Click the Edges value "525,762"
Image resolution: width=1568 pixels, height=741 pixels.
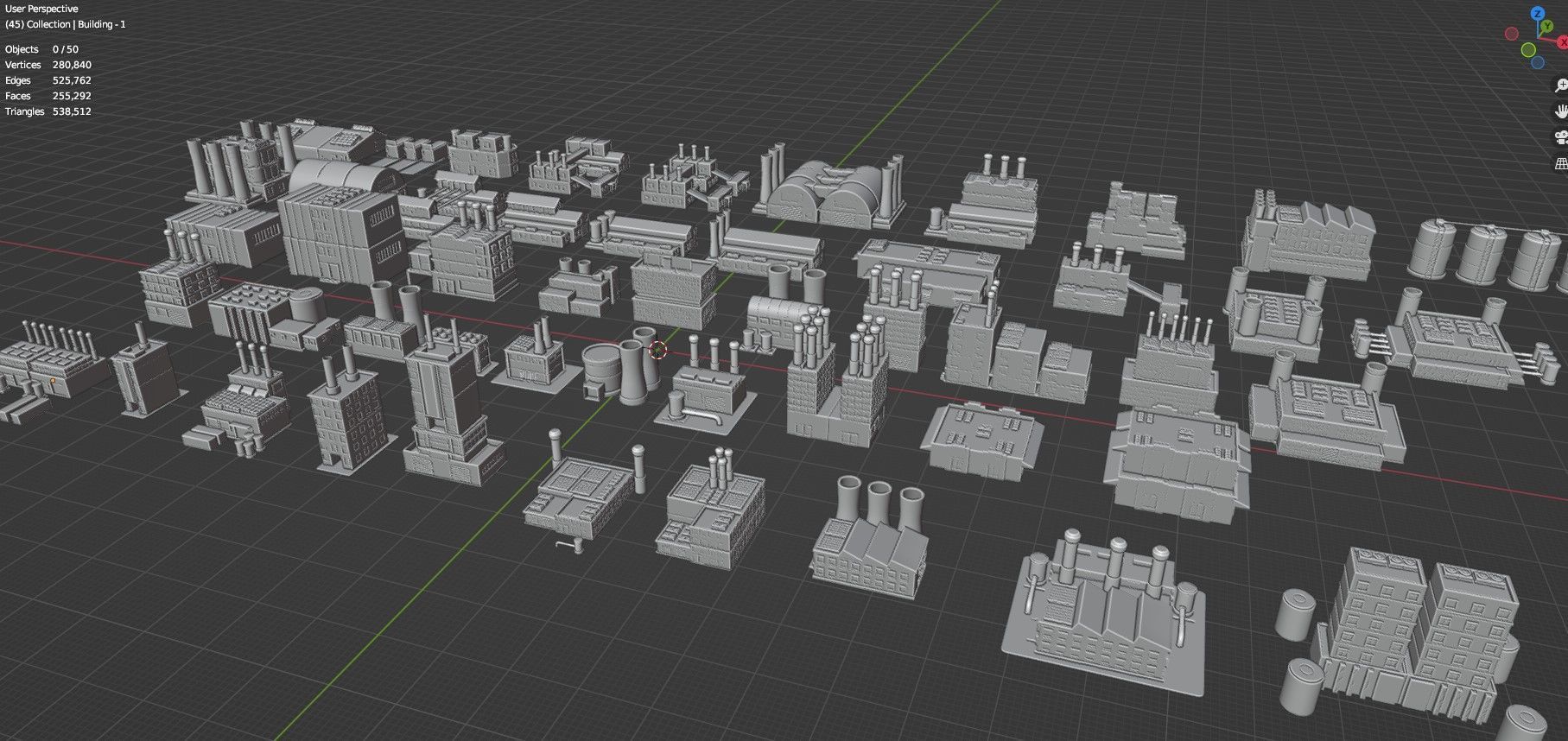pyautogui.click(x=72, y=80)
